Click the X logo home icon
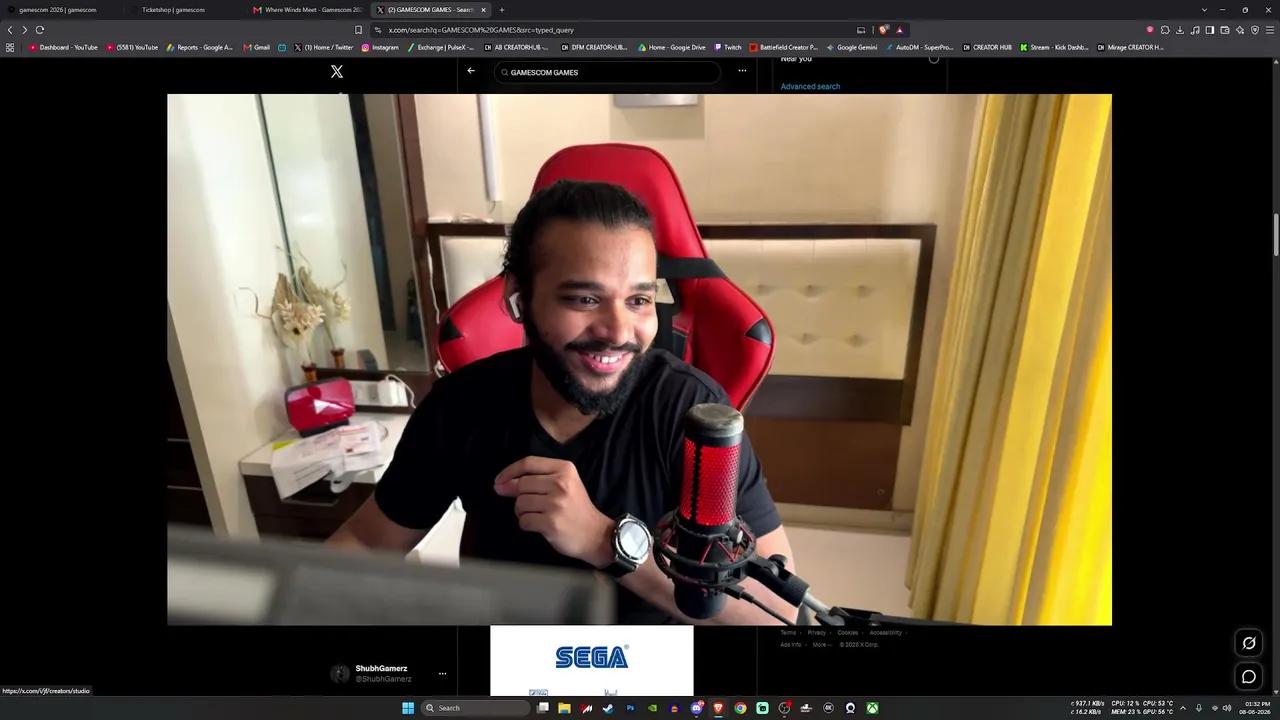This screenshot has width=1280, height=720. [x=337, y=71]
